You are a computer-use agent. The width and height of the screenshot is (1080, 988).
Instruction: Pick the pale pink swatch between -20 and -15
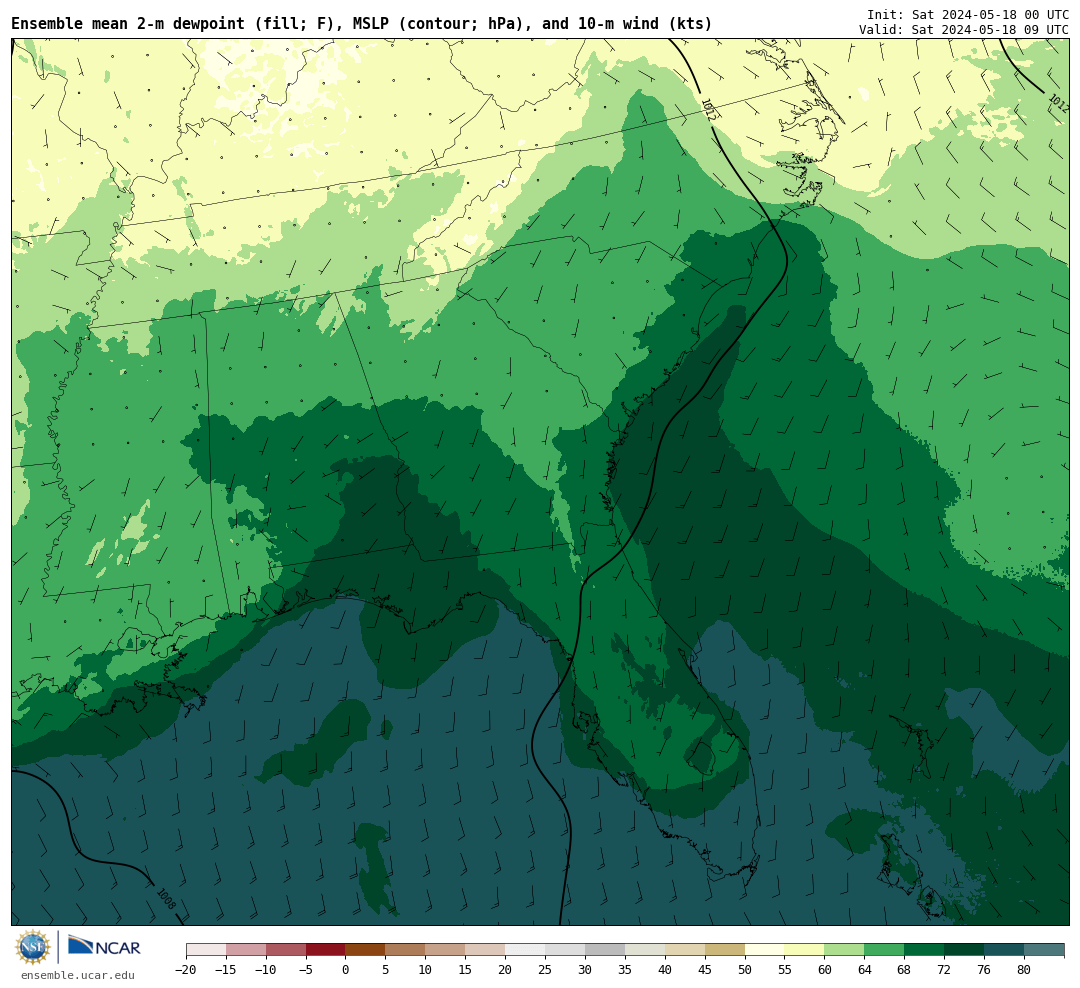click(x=206, y=950)
